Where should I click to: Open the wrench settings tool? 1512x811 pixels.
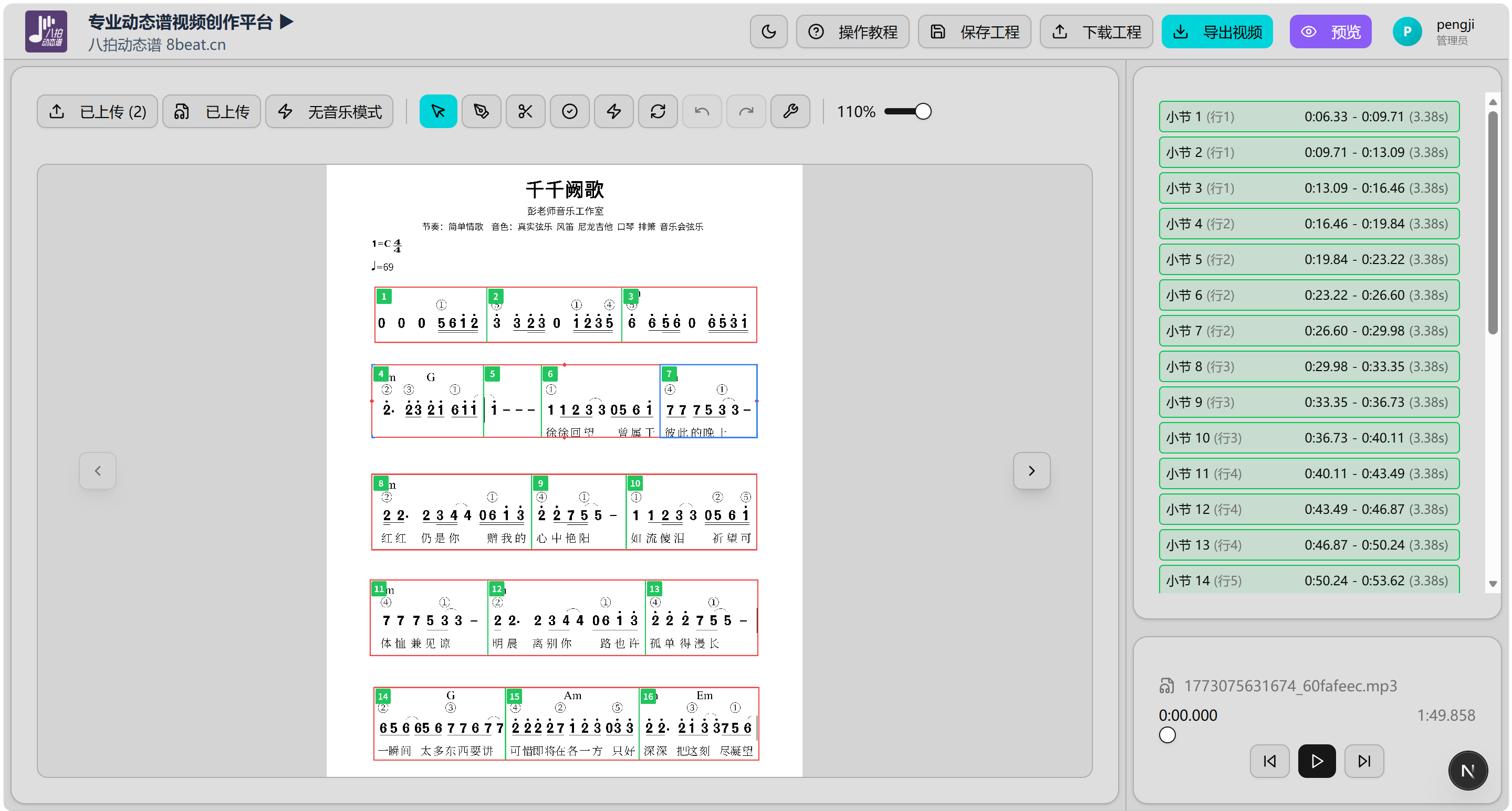click(790, 111)
